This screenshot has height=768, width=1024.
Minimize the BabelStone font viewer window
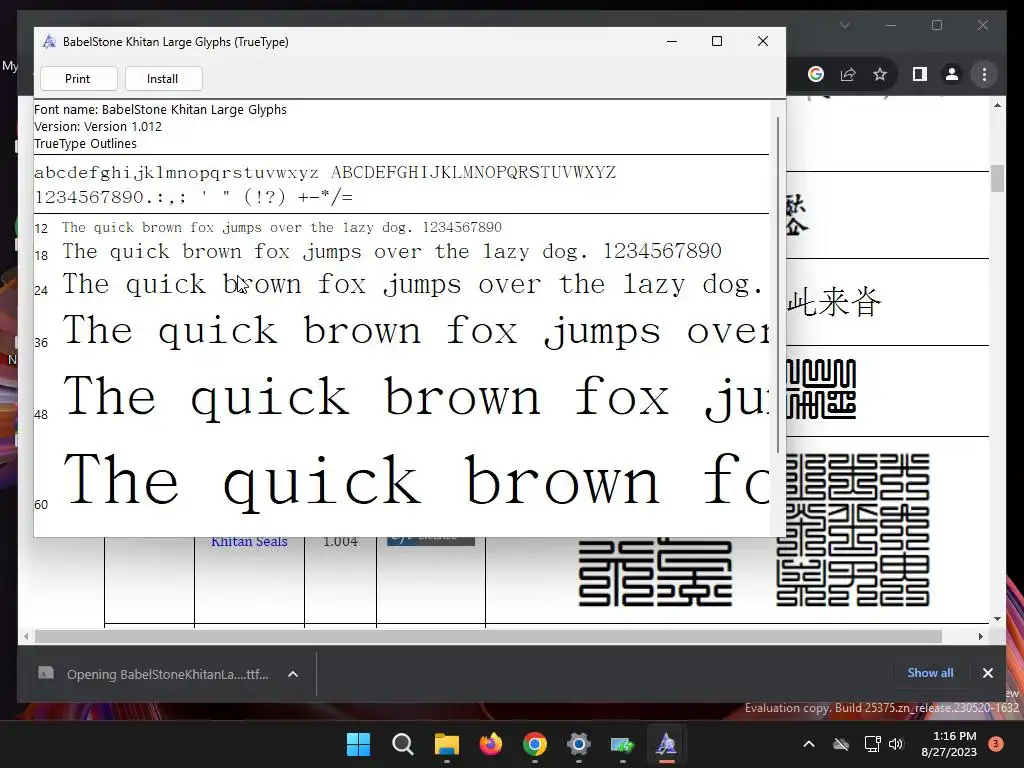tap(672, 41)
